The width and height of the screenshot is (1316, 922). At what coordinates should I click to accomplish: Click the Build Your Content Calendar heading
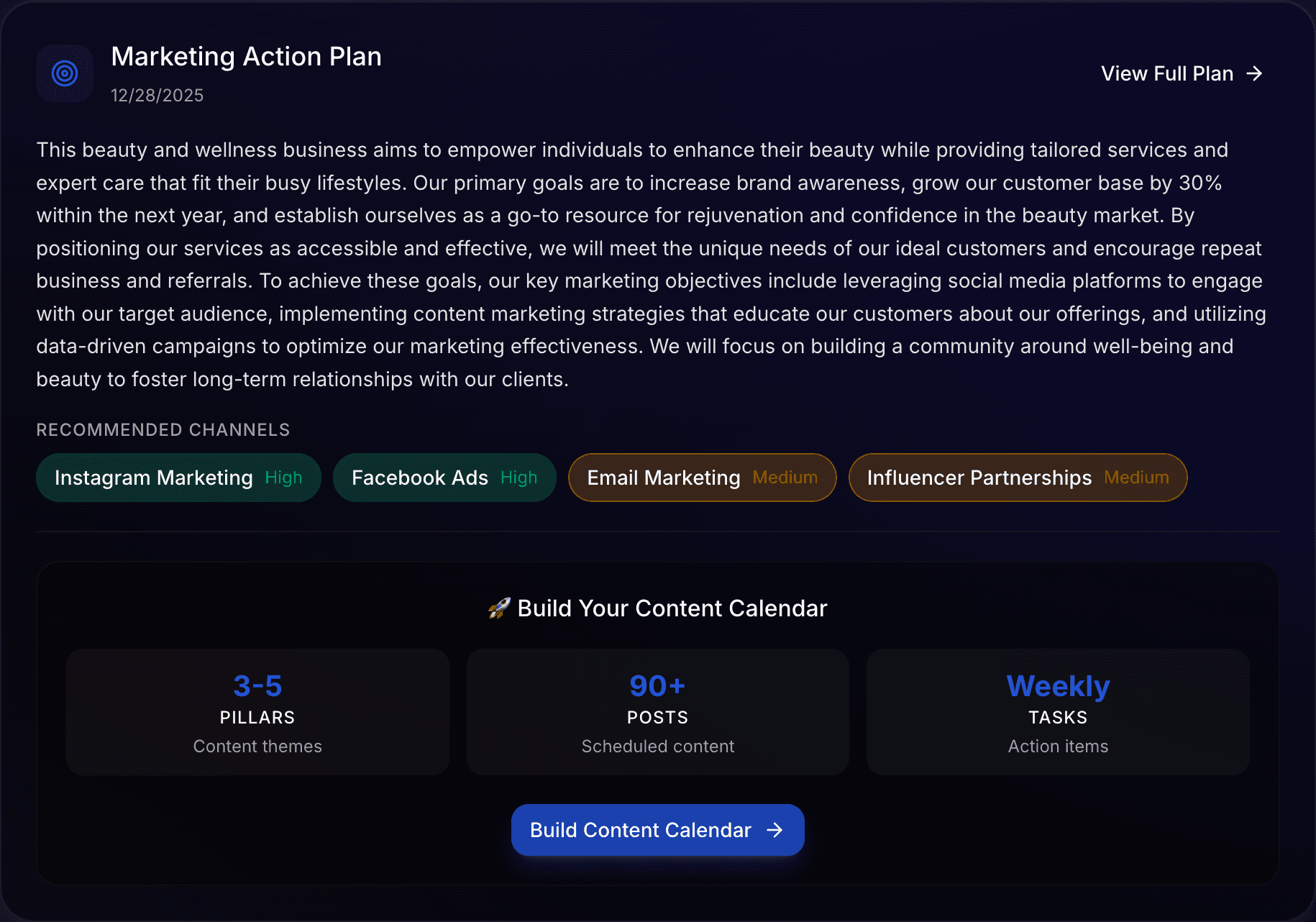671,608
